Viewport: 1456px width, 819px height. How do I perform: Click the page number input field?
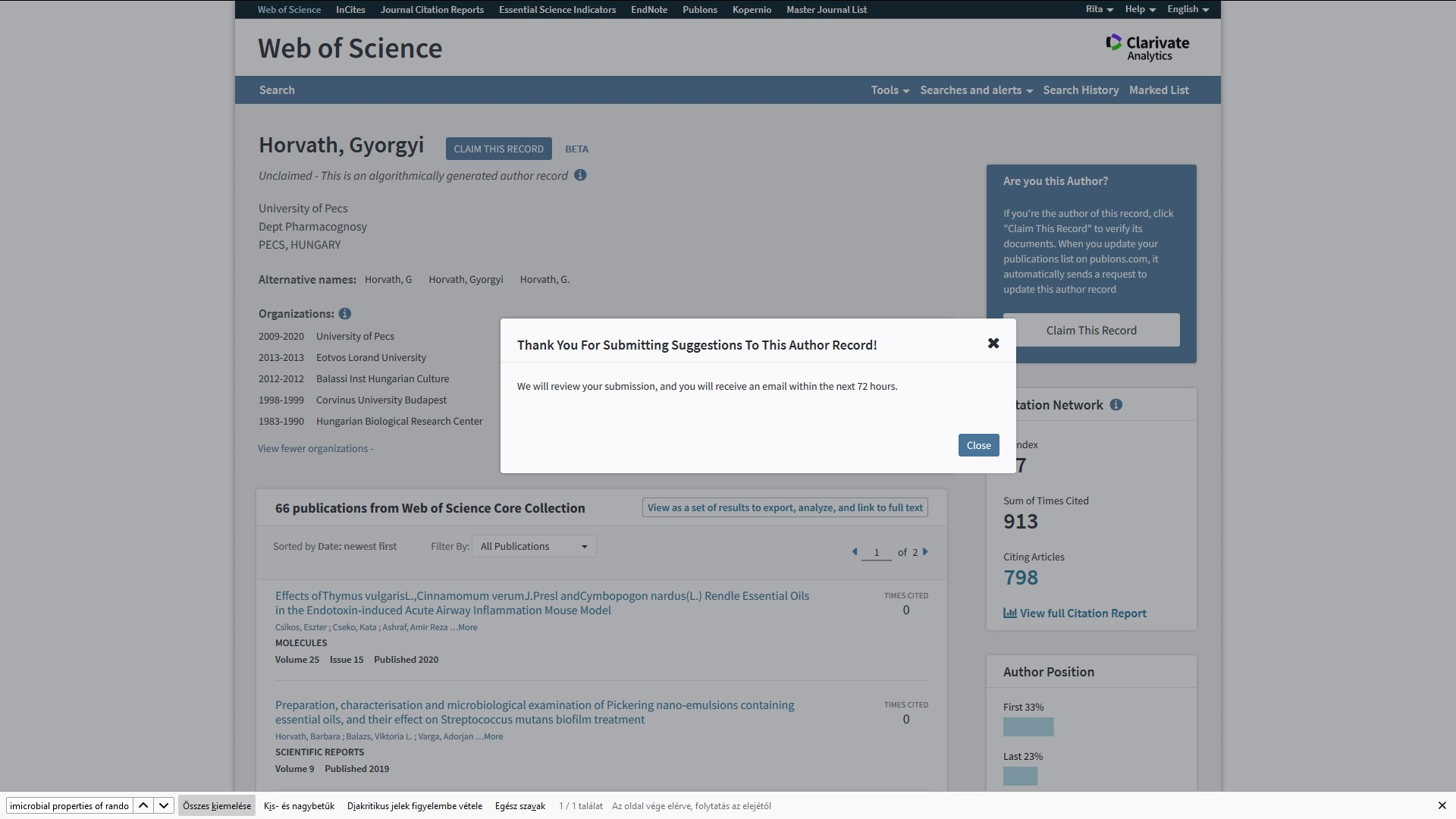[x=877, y=553]
